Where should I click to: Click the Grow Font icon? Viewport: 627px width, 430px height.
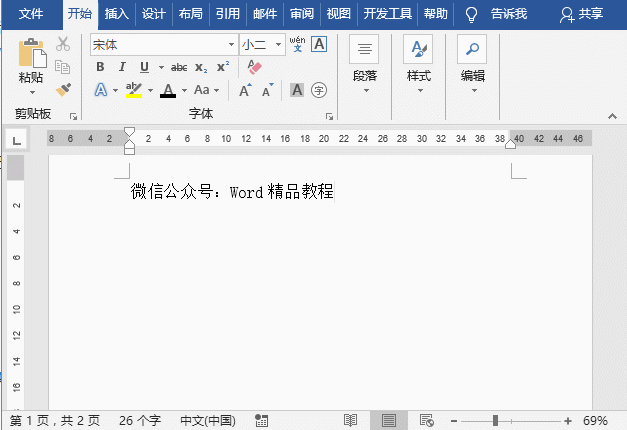tap(245, 90)
